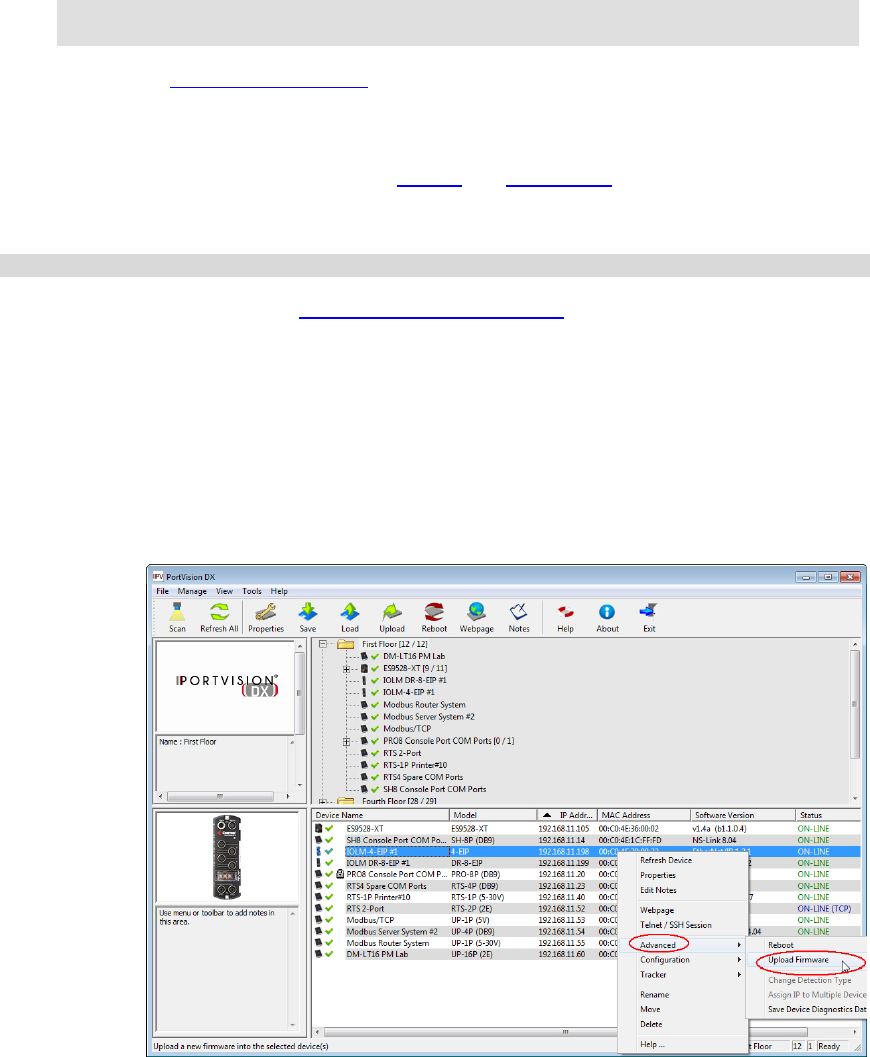The width and height of the screenshot is (870, 1057).
Task: Click the Scan toolbar icon
Action: 177,612
